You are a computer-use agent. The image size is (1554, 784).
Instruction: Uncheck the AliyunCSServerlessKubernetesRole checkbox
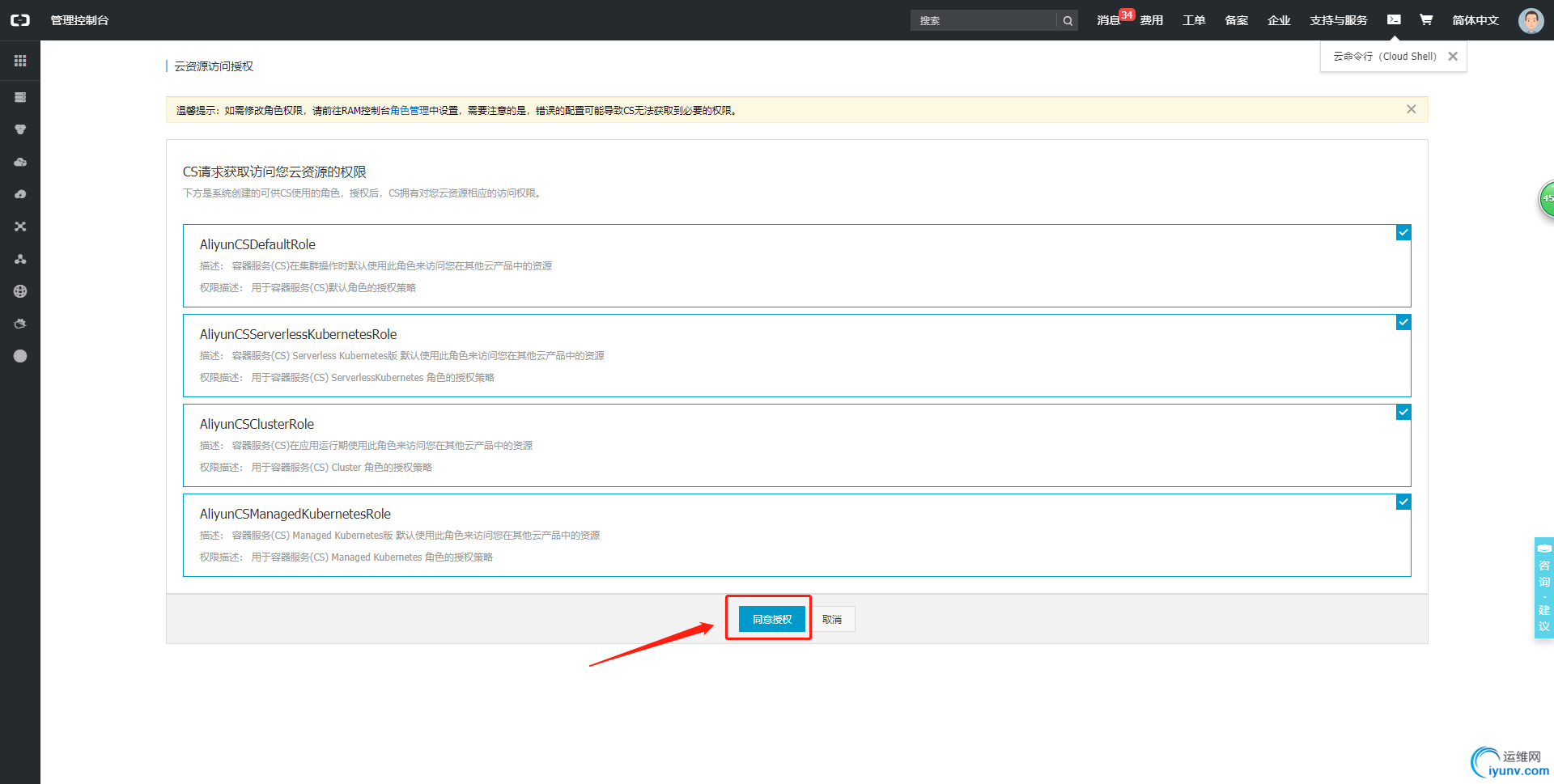point(1403,323)
